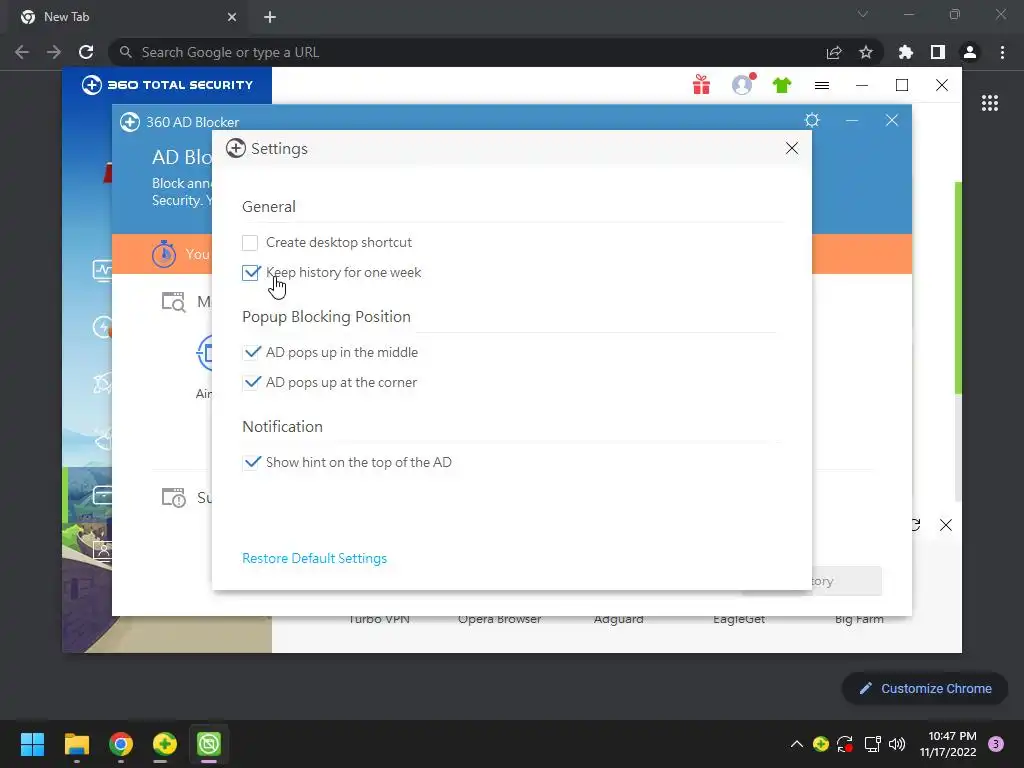Image resolution: width=1024 pixels, height=768 pixels.
Task: Open the green shirt skin icon
Action: click(782, 85)
